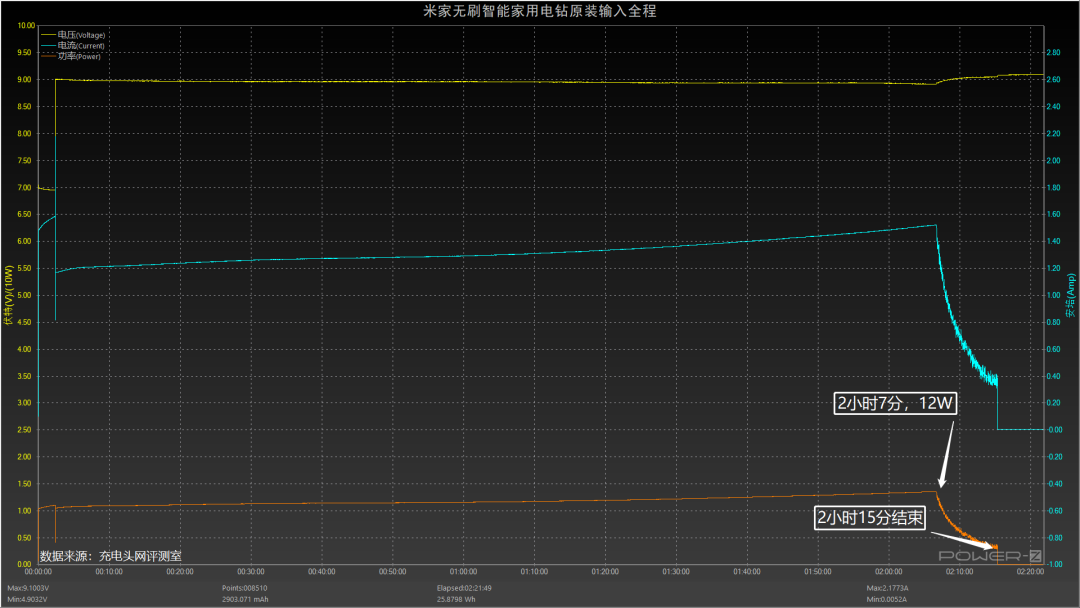
Task: Click the 00:10:00 time axis label
Action: coord(109,572)
